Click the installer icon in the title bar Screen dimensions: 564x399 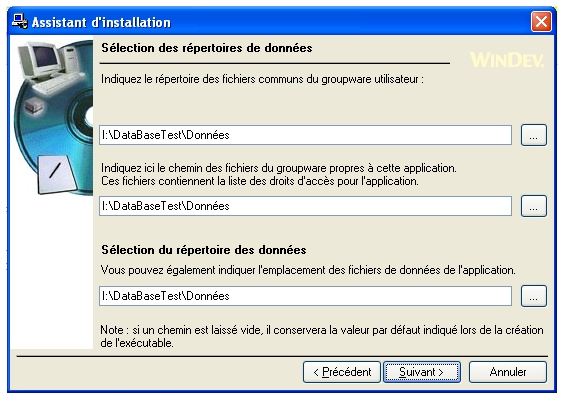(x=19, y=21)
